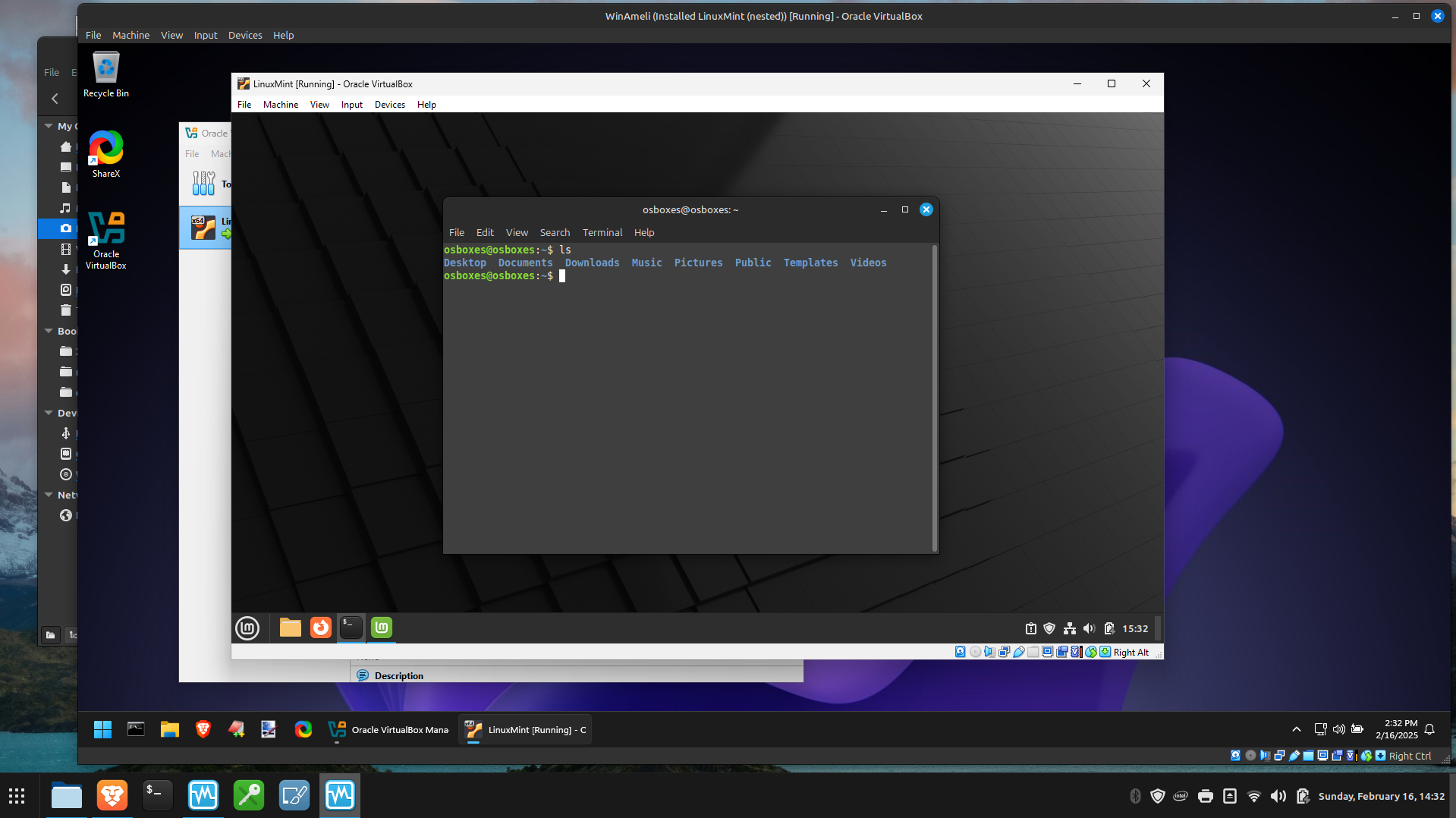Open Help menu of WinAmeli window

tap(283, 35)
